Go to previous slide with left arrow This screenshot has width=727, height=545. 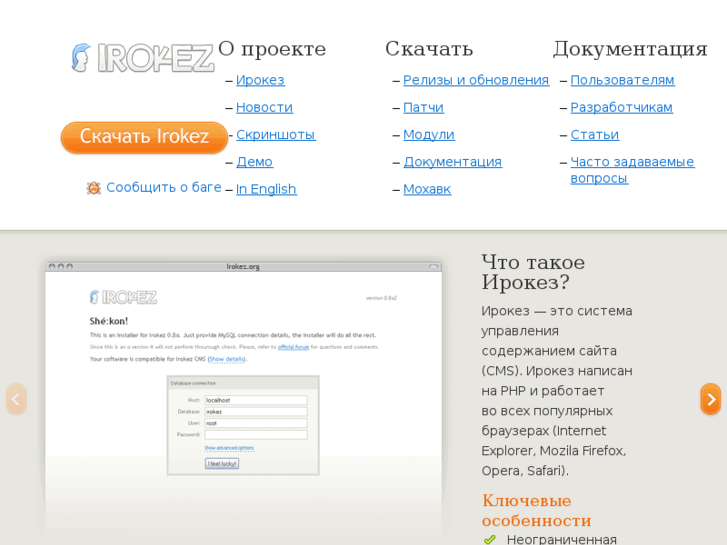pyautogui.click(x=16, y=399)
